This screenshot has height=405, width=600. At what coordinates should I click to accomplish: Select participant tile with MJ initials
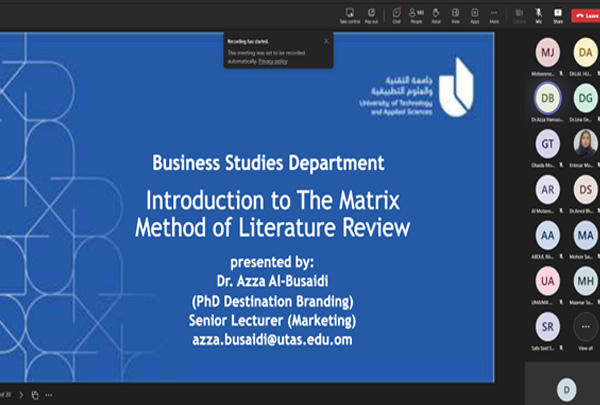click(x=547, y=52)
